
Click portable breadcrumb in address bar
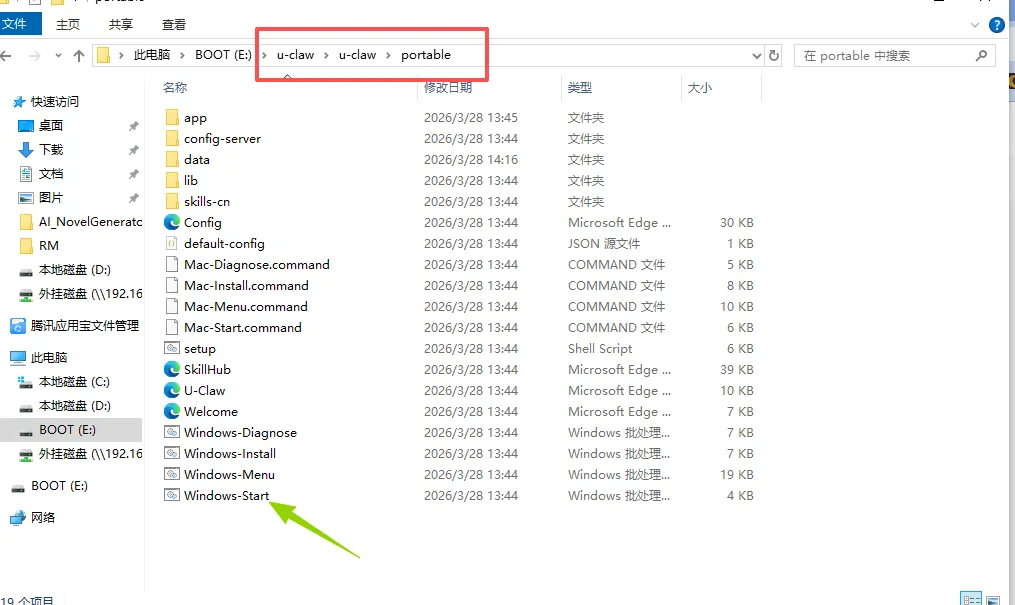pyautogui.click(x=425, y=55)
